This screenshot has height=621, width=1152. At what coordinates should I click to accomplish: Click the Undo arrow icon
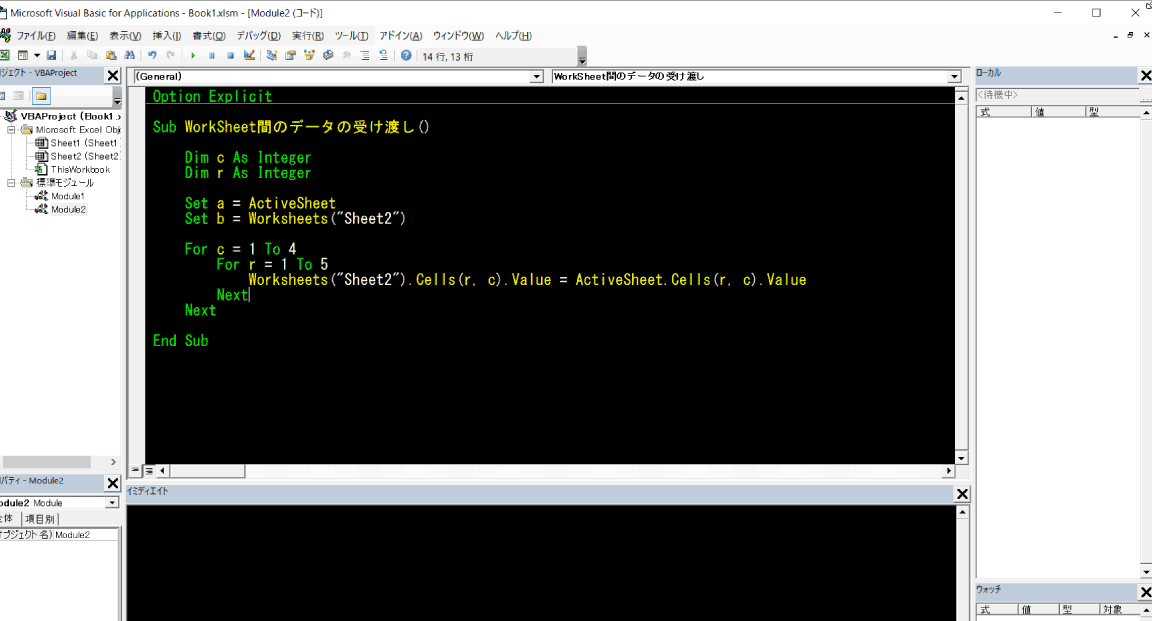[x=152, y=56]
